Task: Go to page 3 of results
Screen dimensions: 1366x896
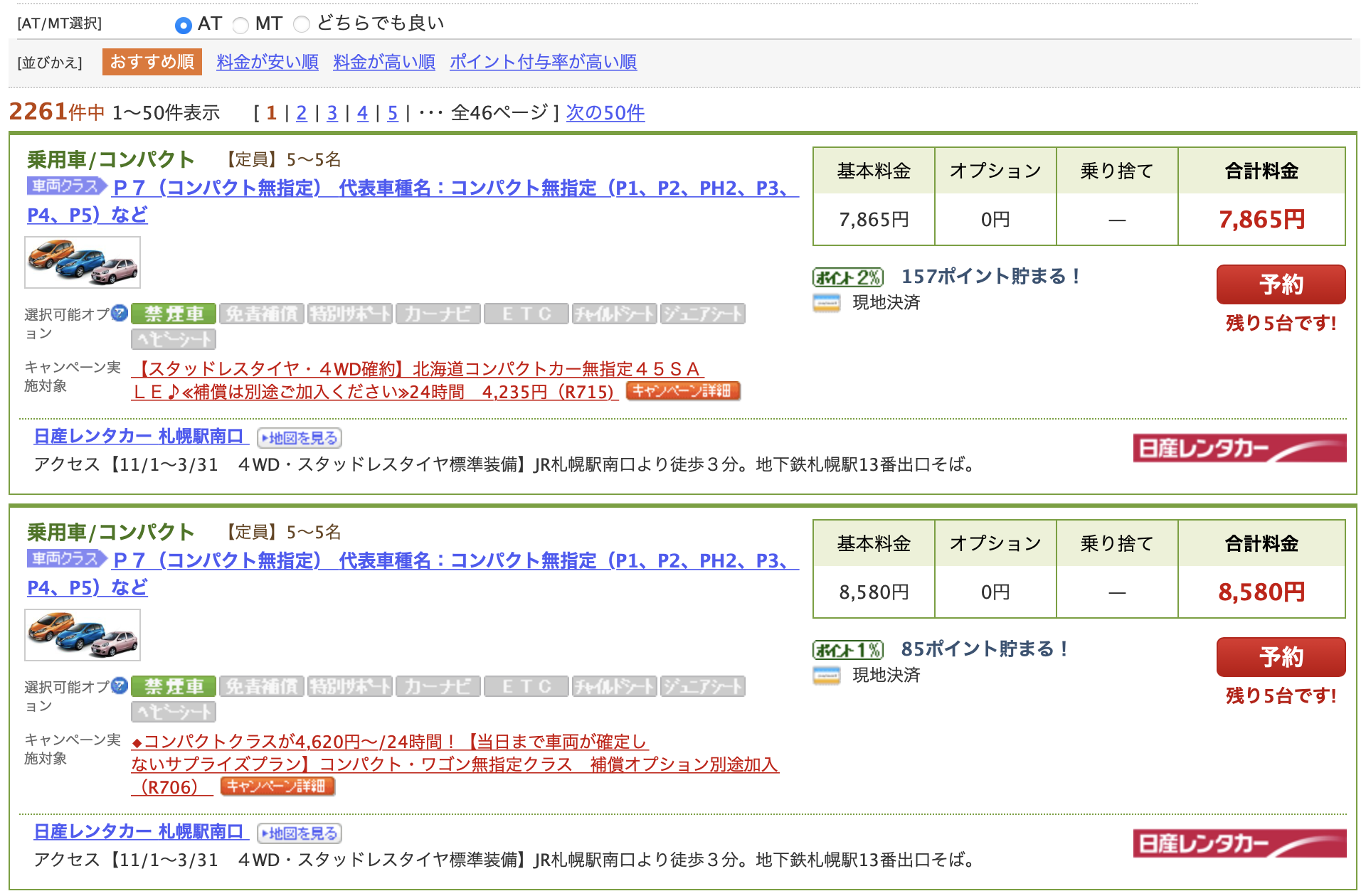Action: coord(332,113)
